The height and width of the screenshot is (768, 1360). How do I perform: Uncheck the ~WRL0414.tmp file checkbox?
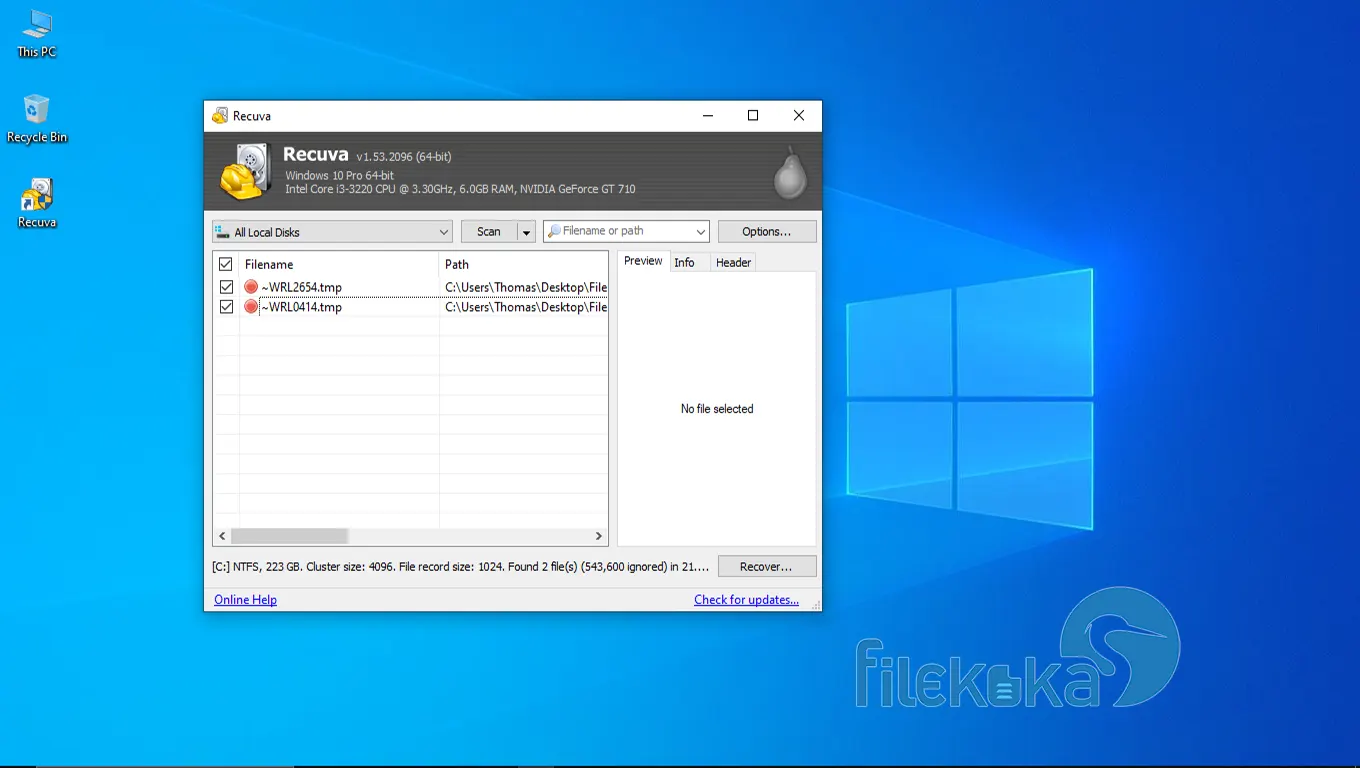pos(226,307)
